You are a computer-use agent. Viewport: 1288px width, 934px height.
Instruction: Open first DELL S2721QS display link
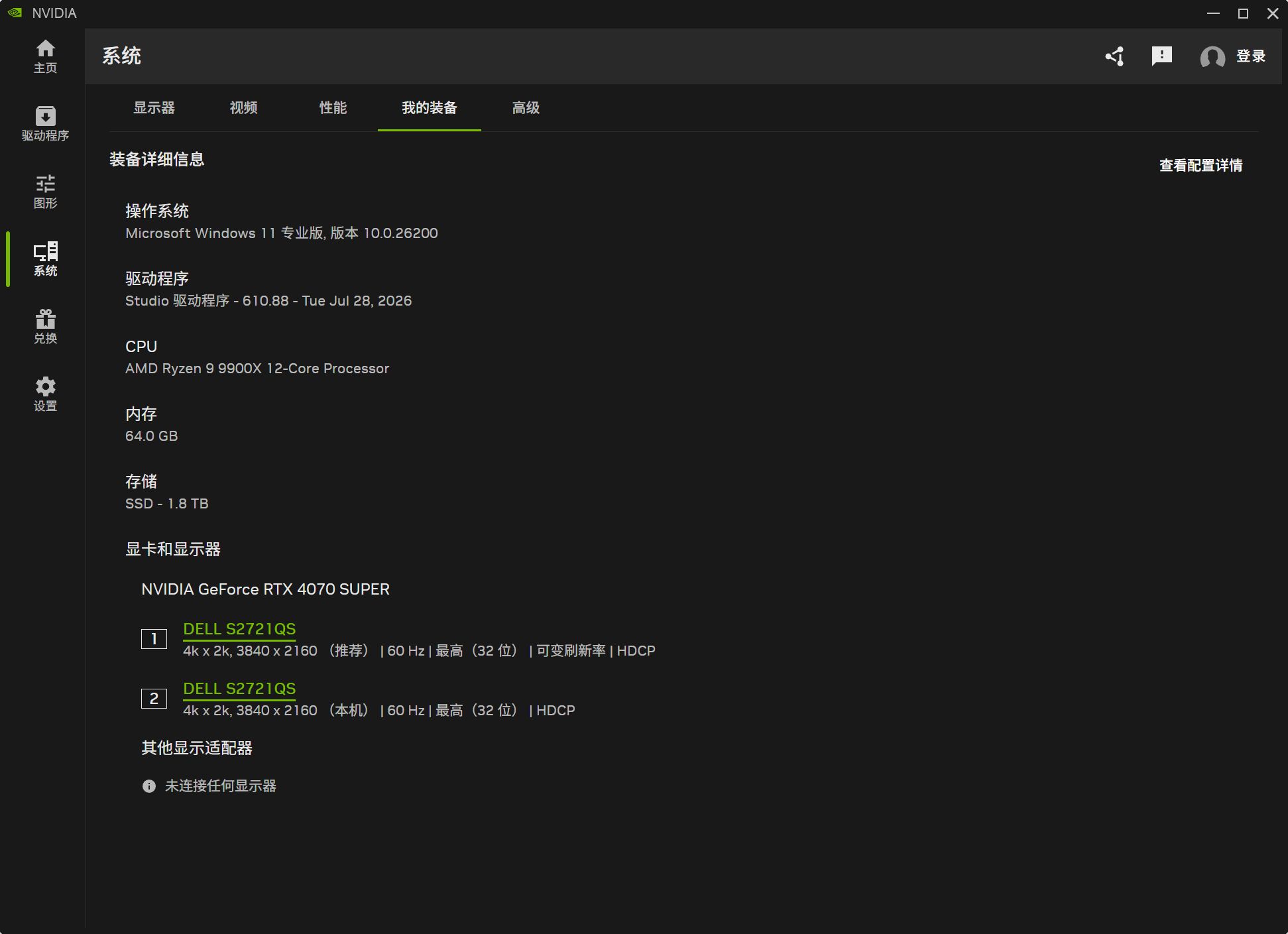tap(239, 629)
